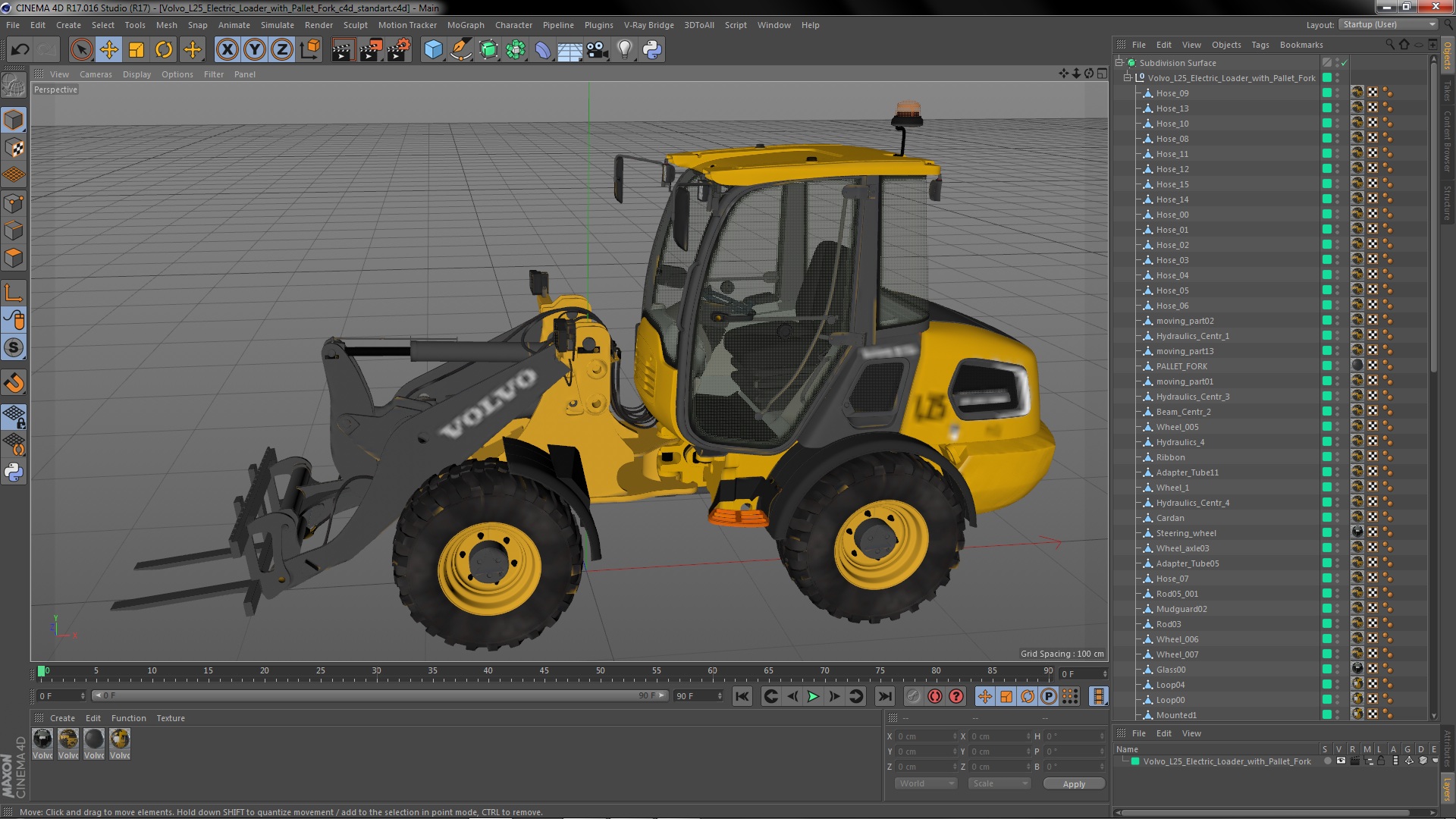1456x819 pixels.
Task: Collapse the Subdivision Surface tree node
Action: click(1119, 62)
